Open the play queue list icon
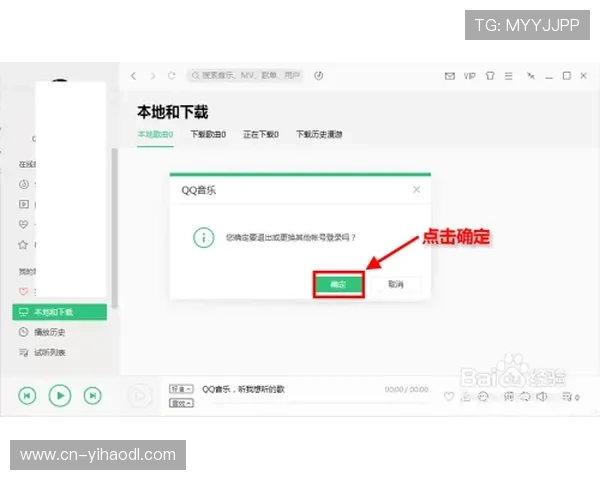Viewport: 600px width, 480px height. pos(570,397)
